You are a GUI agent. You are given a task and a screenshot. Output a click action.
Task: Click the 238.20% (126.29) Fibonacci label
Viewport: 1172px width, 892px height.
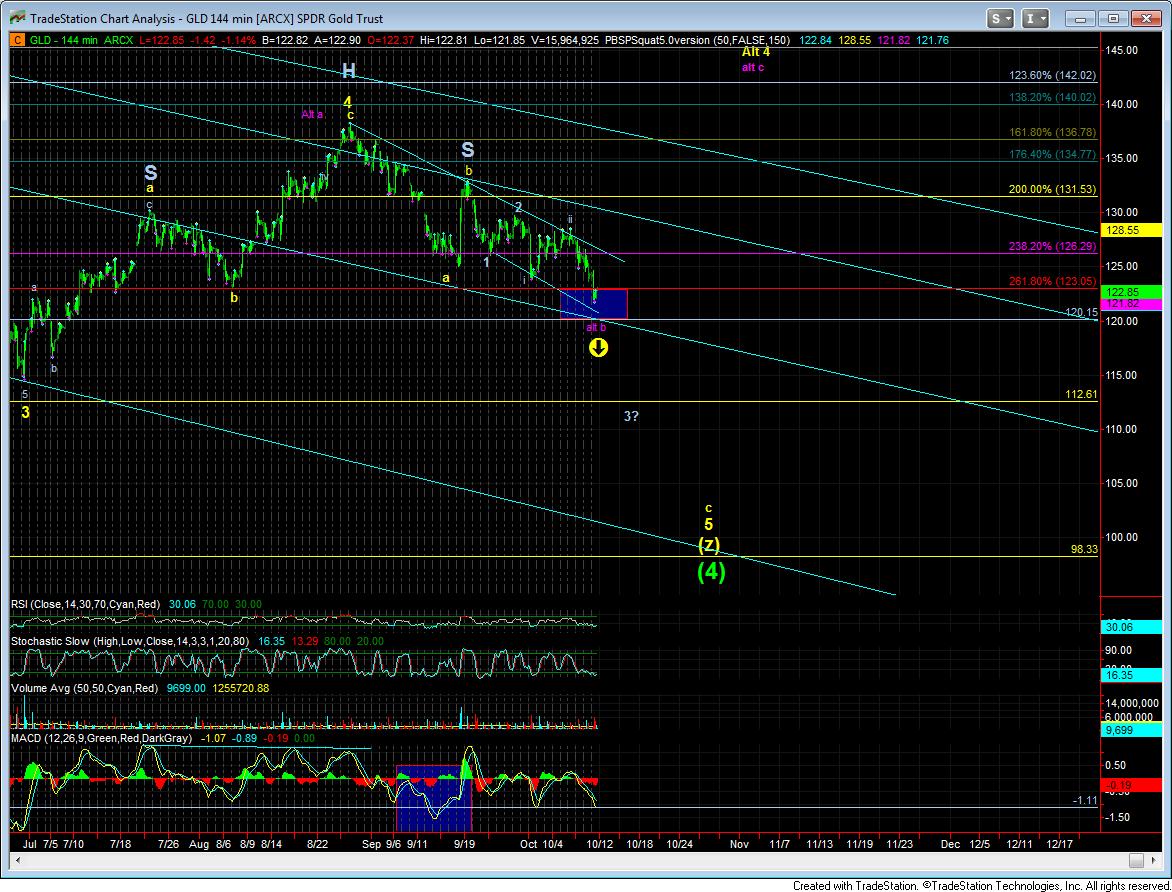(x=1052, y=246)
